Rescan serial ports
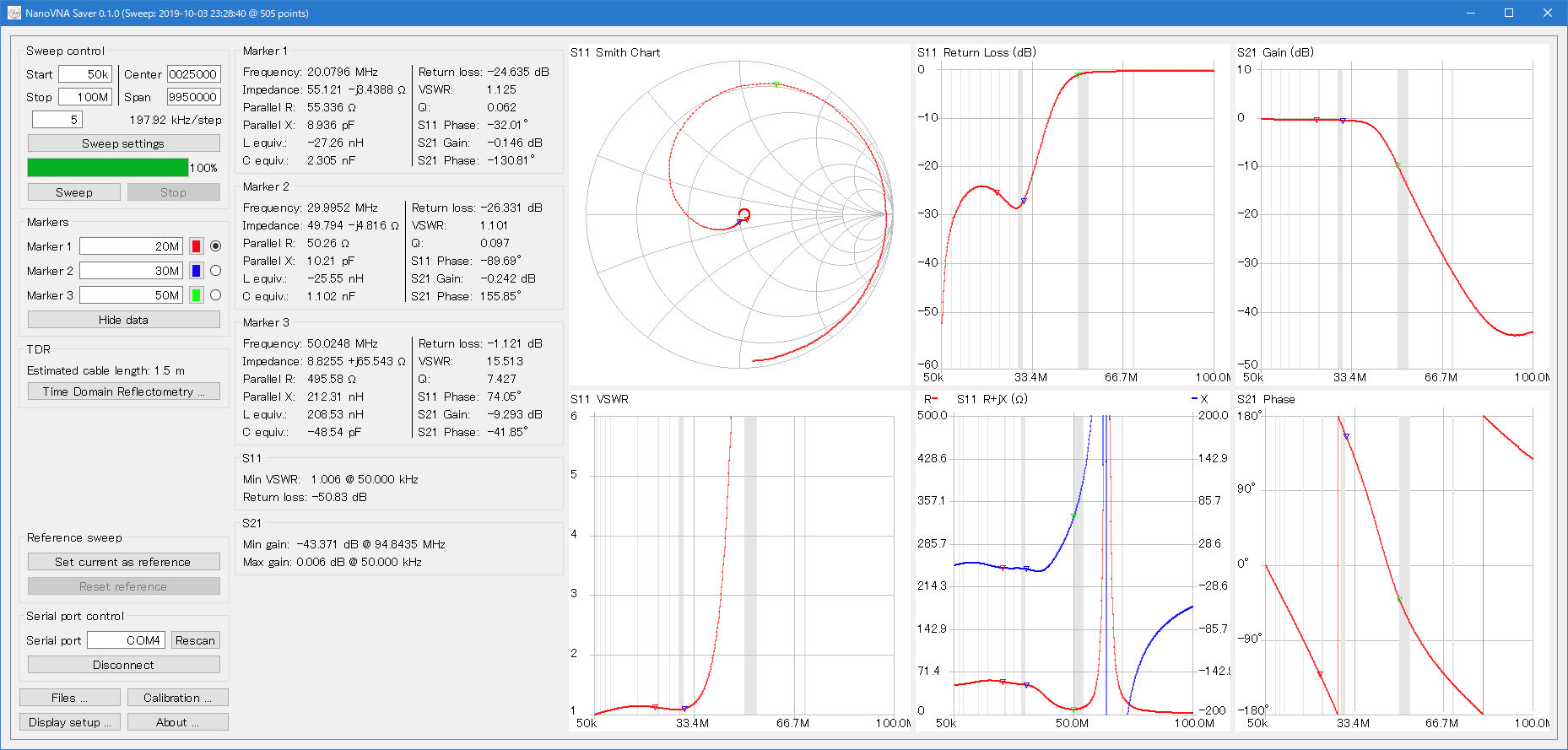Image resolution: width=1568 pixels, height=750 pixels. coord(195,640)
